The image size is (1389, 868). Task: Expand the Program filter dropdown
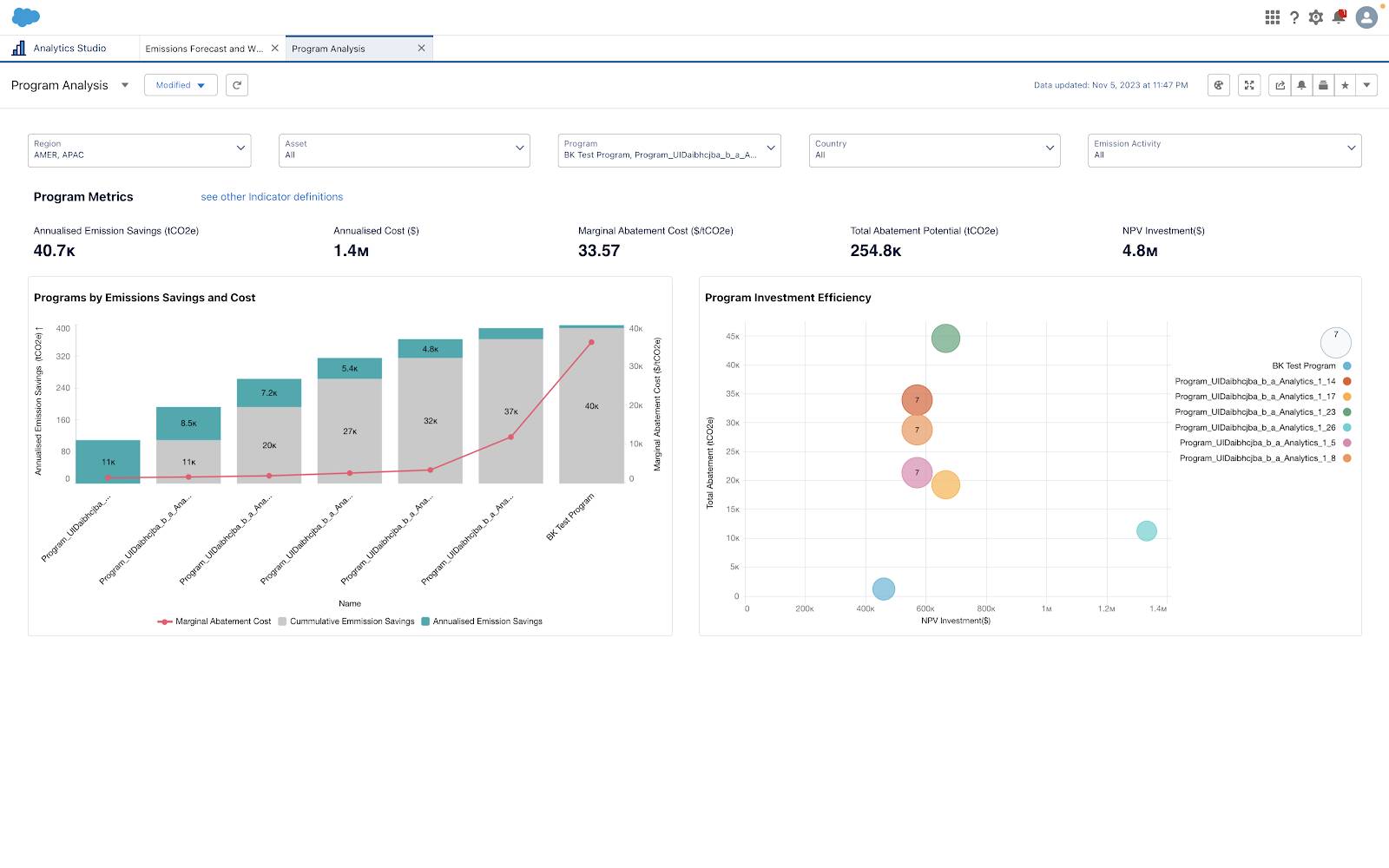(669, 150)
